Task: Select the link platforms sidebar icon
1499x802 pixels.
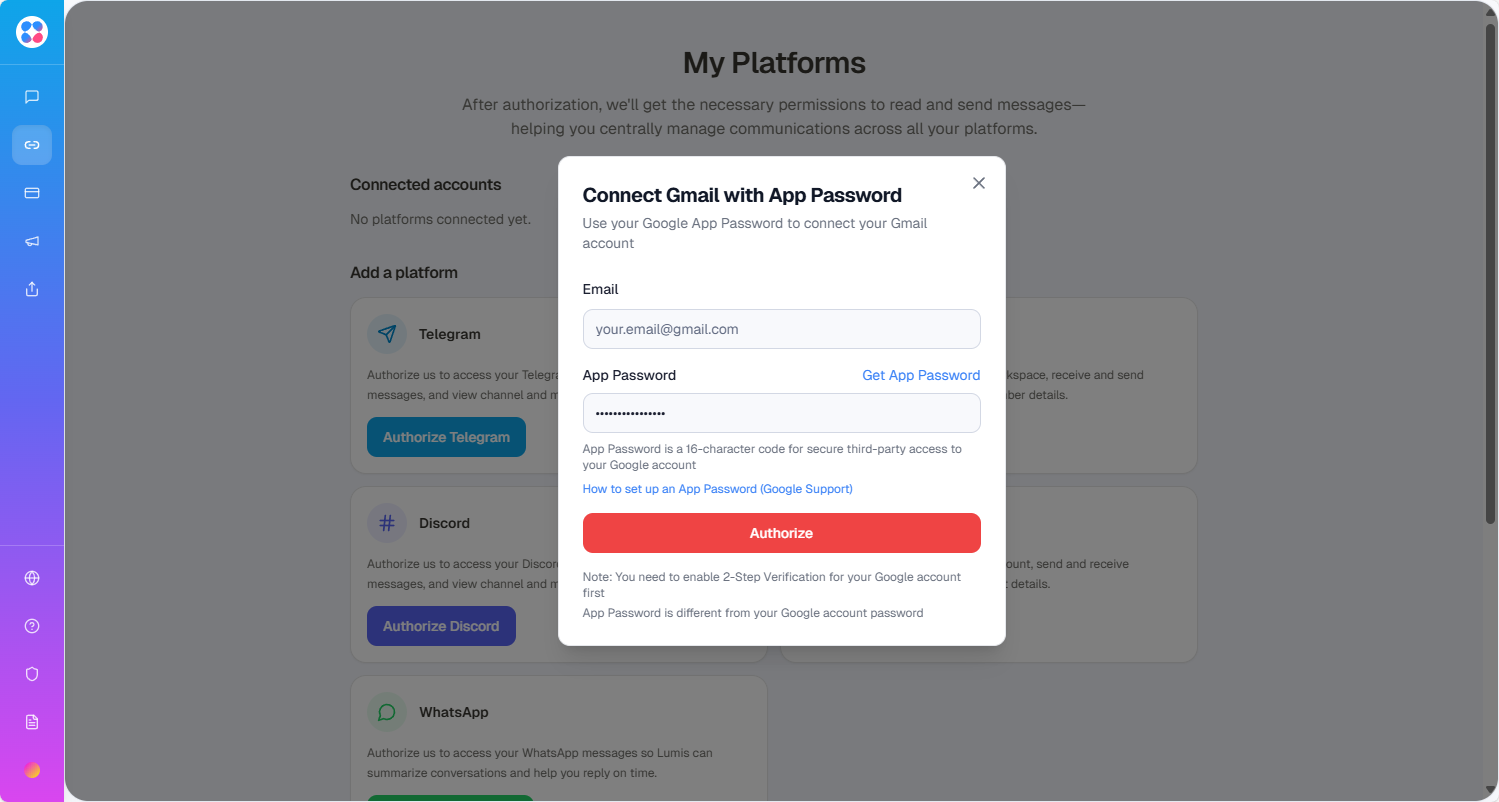Action: 32,145
